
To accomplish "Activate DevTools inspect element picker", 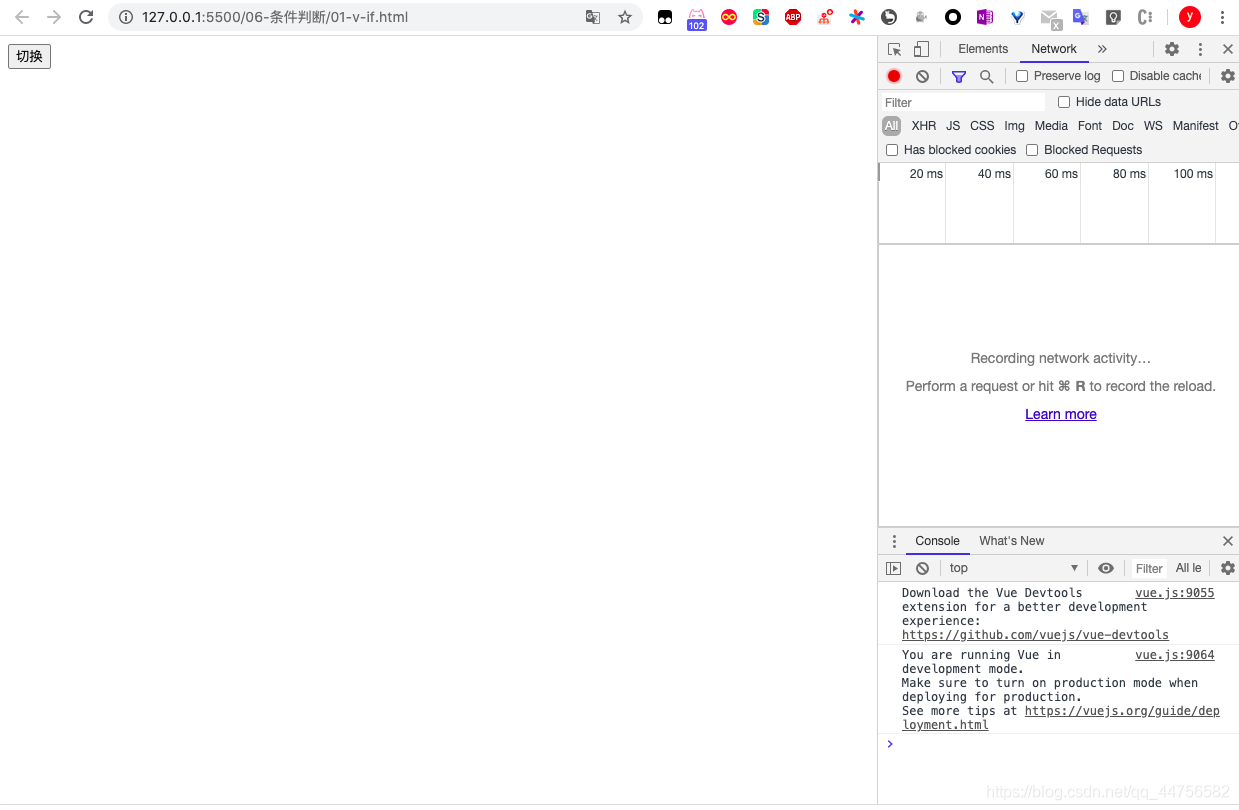I will (x=895, y=49).
